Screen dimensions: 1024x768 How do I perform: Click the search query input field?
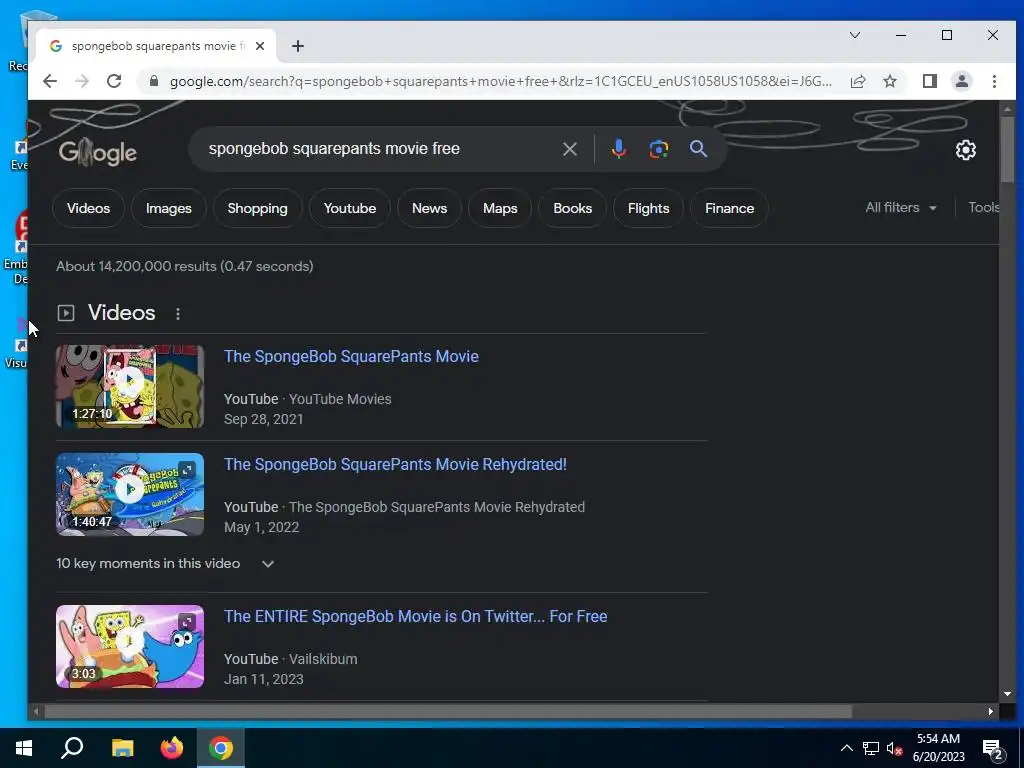(379, 149)
